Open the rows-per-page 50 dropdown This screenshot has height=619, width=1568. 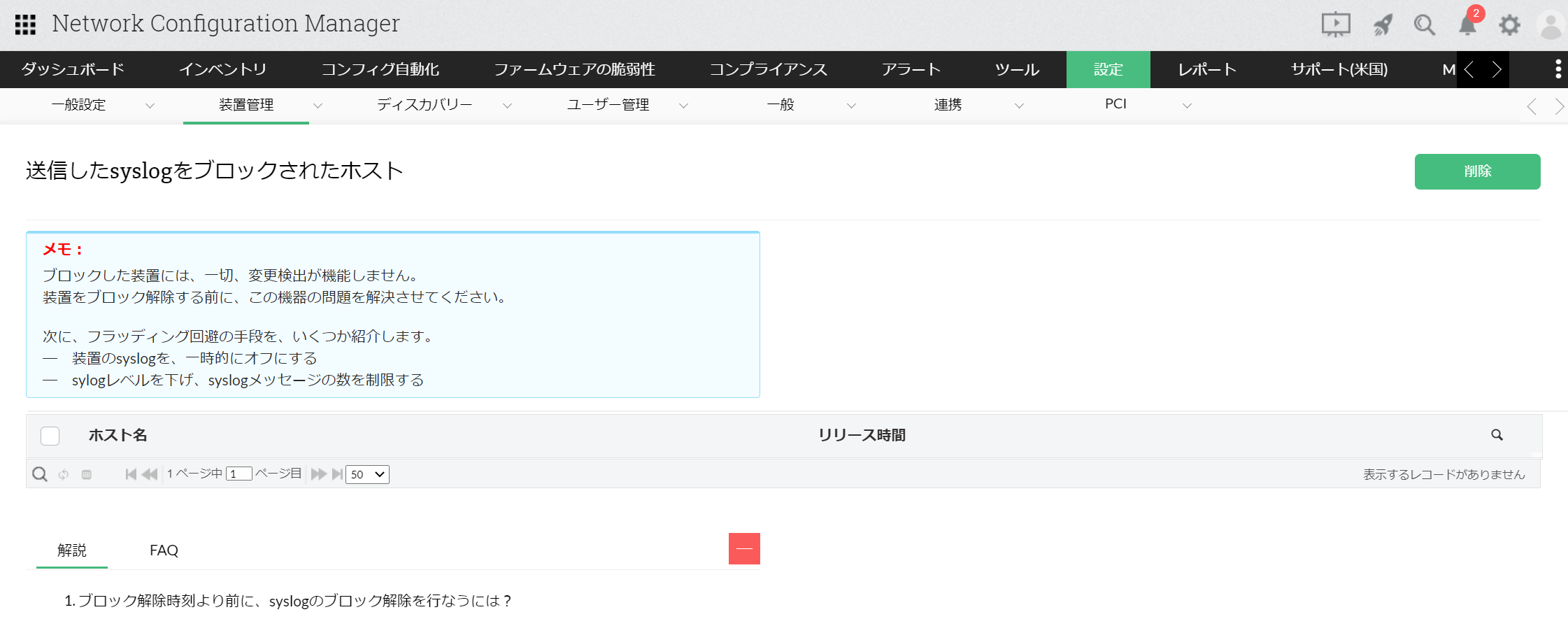pyautogui.click(x=367, y=474)
